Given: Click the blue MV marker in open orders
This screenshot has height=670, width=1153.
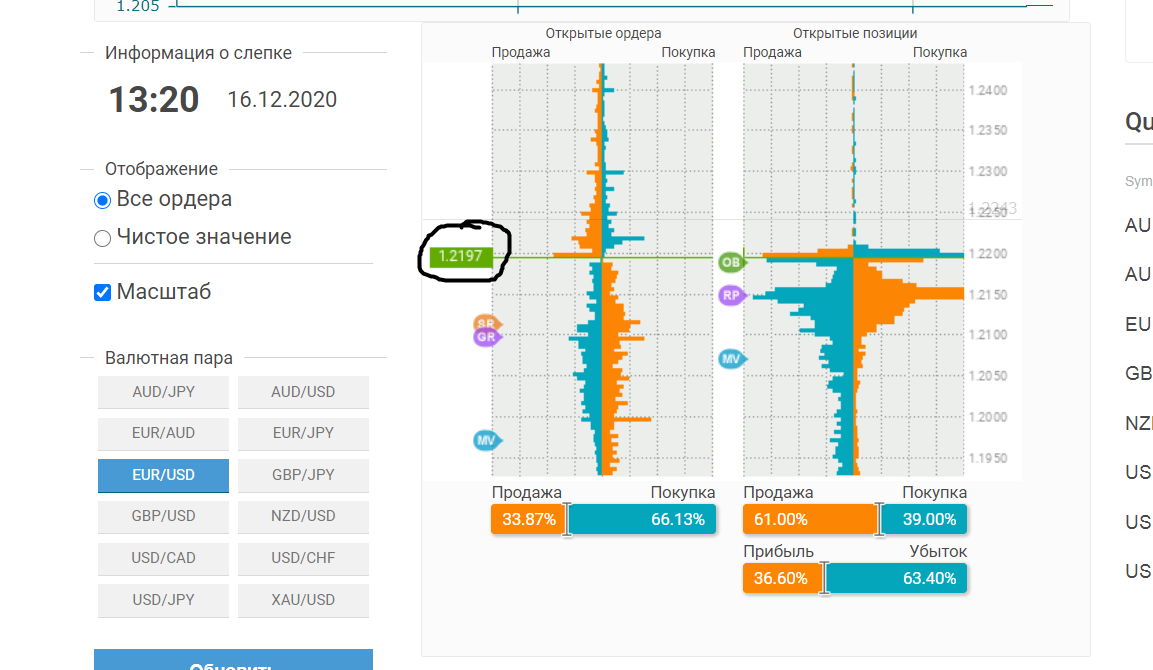Looking at the screenshot, I should (x=486, y=441).
